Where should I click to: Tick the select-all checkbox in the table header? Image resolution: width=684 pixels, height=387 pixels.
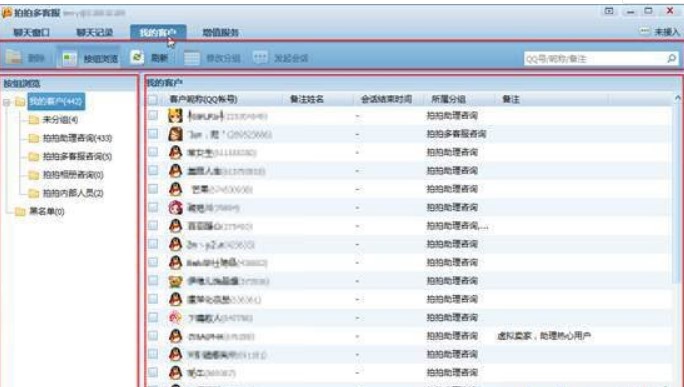coord(153,99)
